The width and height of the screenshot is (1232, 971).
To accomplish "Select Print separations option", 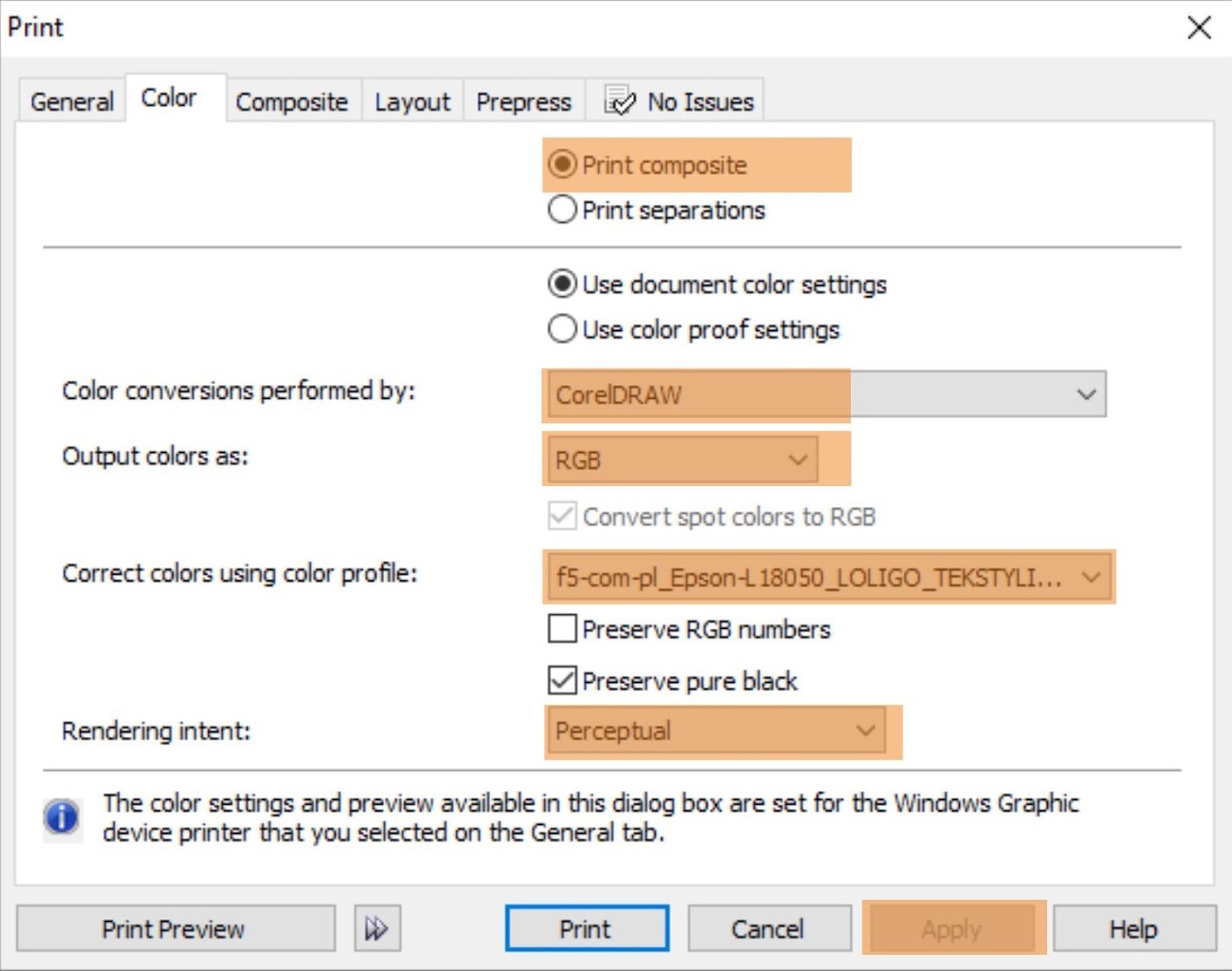I will pos(562,210).
